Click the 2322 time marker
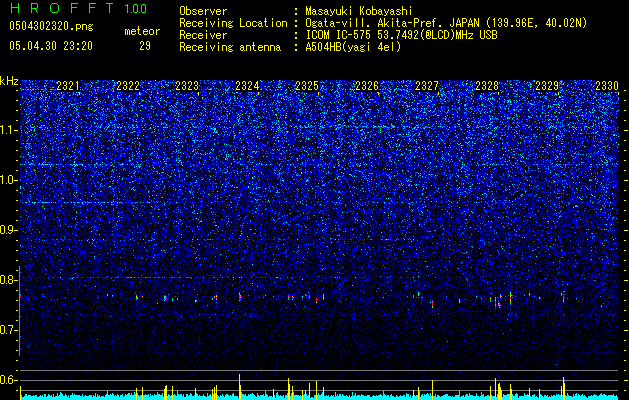 coord(128,86)
